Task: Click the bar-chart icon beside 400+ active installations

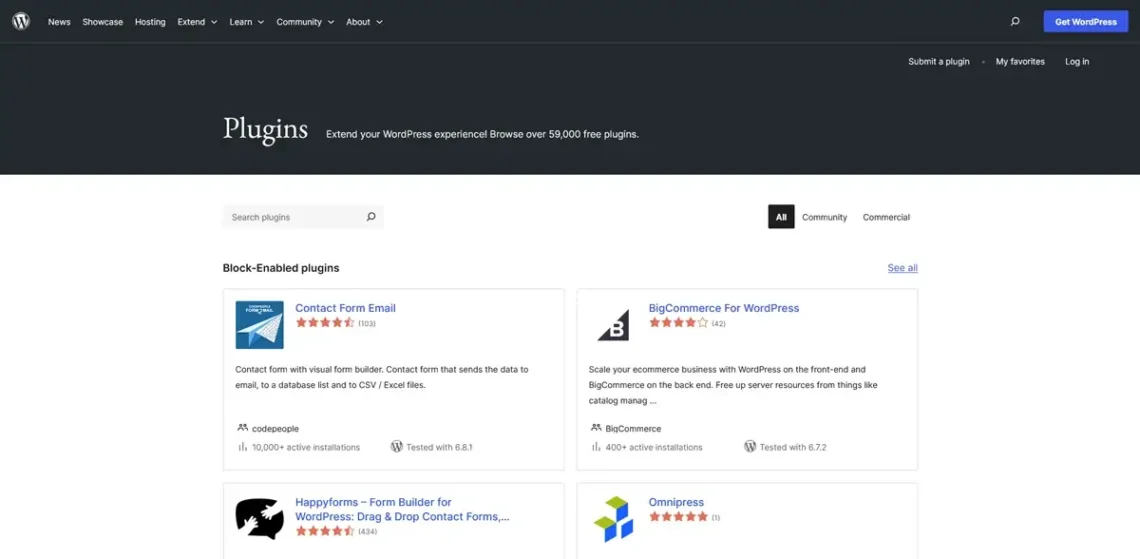Action: pyautogui.click(x=596, y=446)
